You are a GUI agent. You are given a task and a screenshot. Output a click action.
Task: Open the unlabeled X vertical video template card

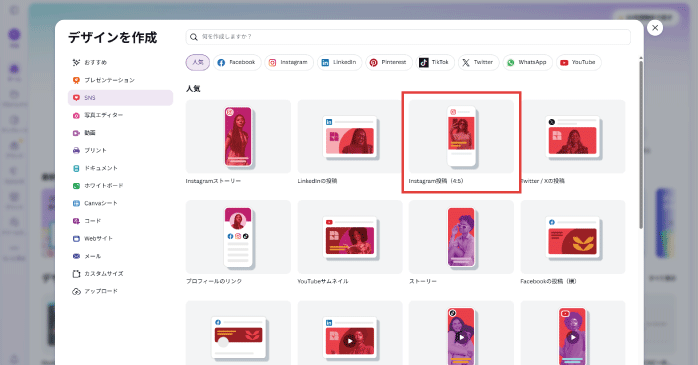(461, 333)
